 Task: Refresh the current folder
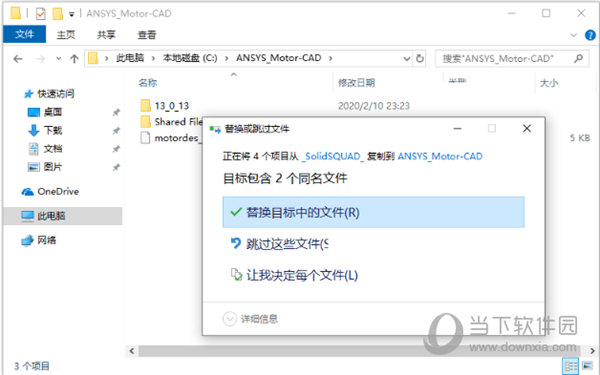tap(420, 59)
